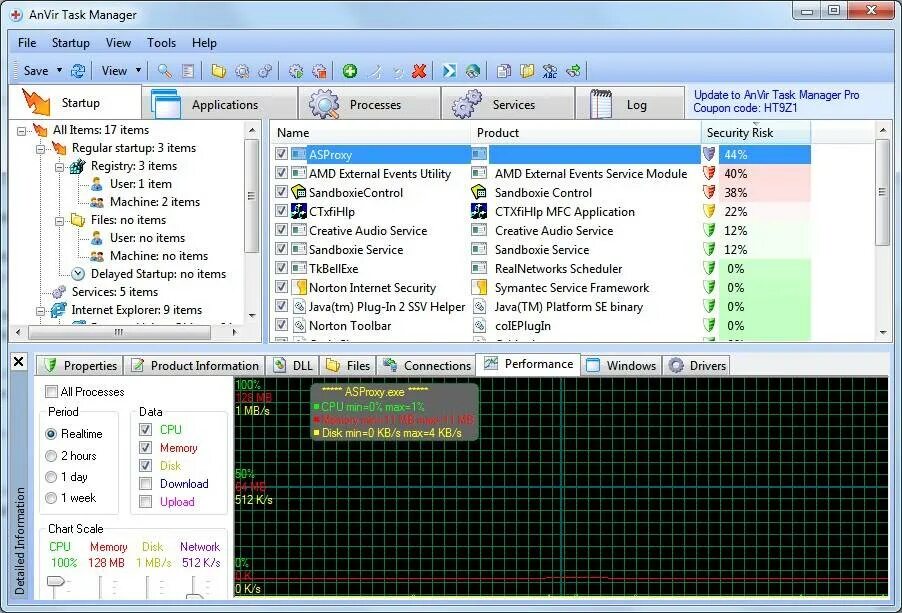The width and height of the screenshot is (902, 613).
Task: Click the double-gear services toolbar icon
Action: pyautogui.click(x=265, y=71)
